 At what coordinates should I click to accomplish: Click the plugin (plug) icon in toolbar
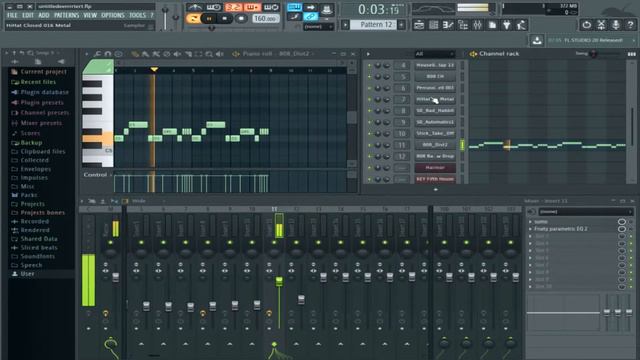pyautogui.click(x=507, y=25)
